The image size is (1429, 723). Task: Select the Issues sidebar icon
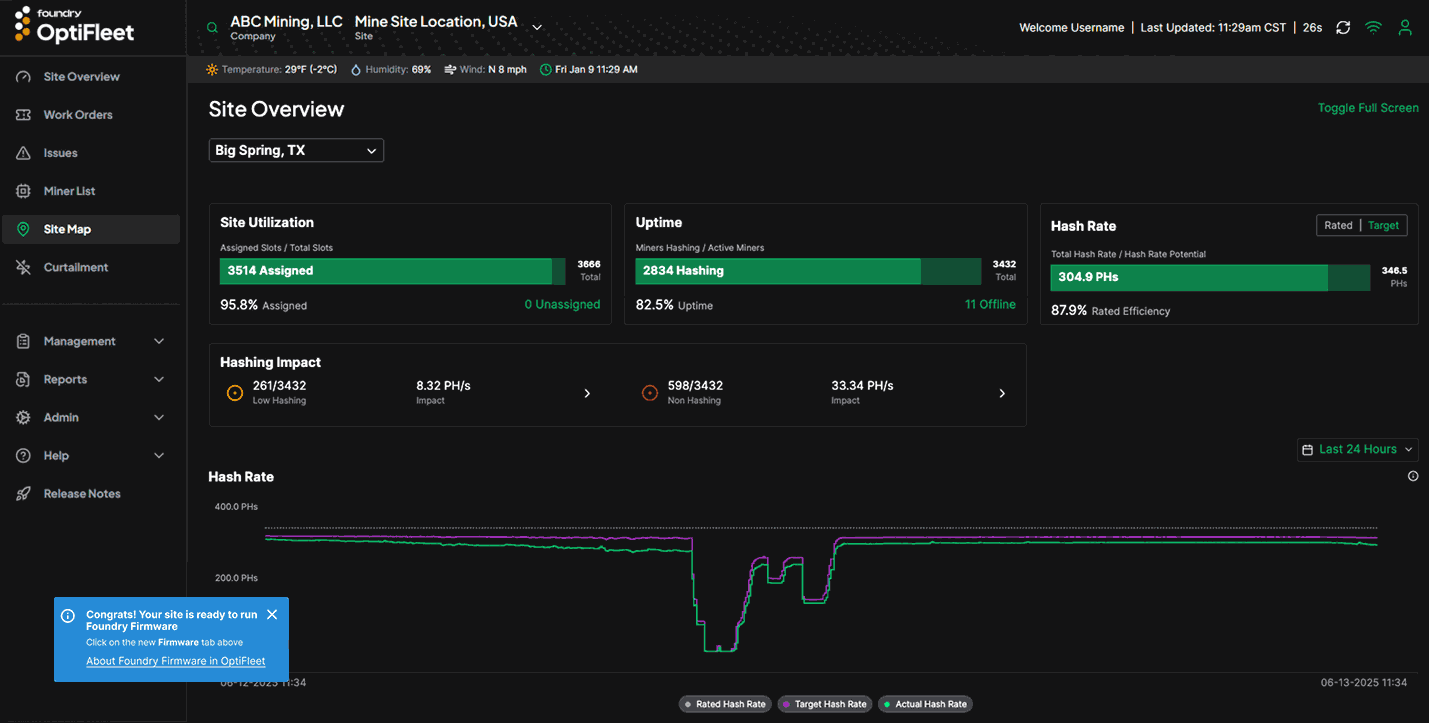62,152
